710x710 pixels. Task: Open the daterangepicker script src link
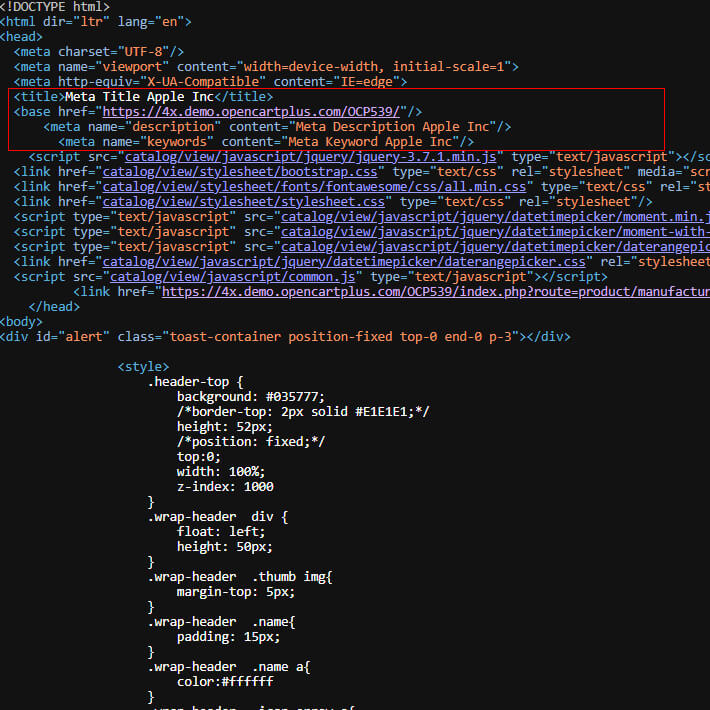(495, 246)
